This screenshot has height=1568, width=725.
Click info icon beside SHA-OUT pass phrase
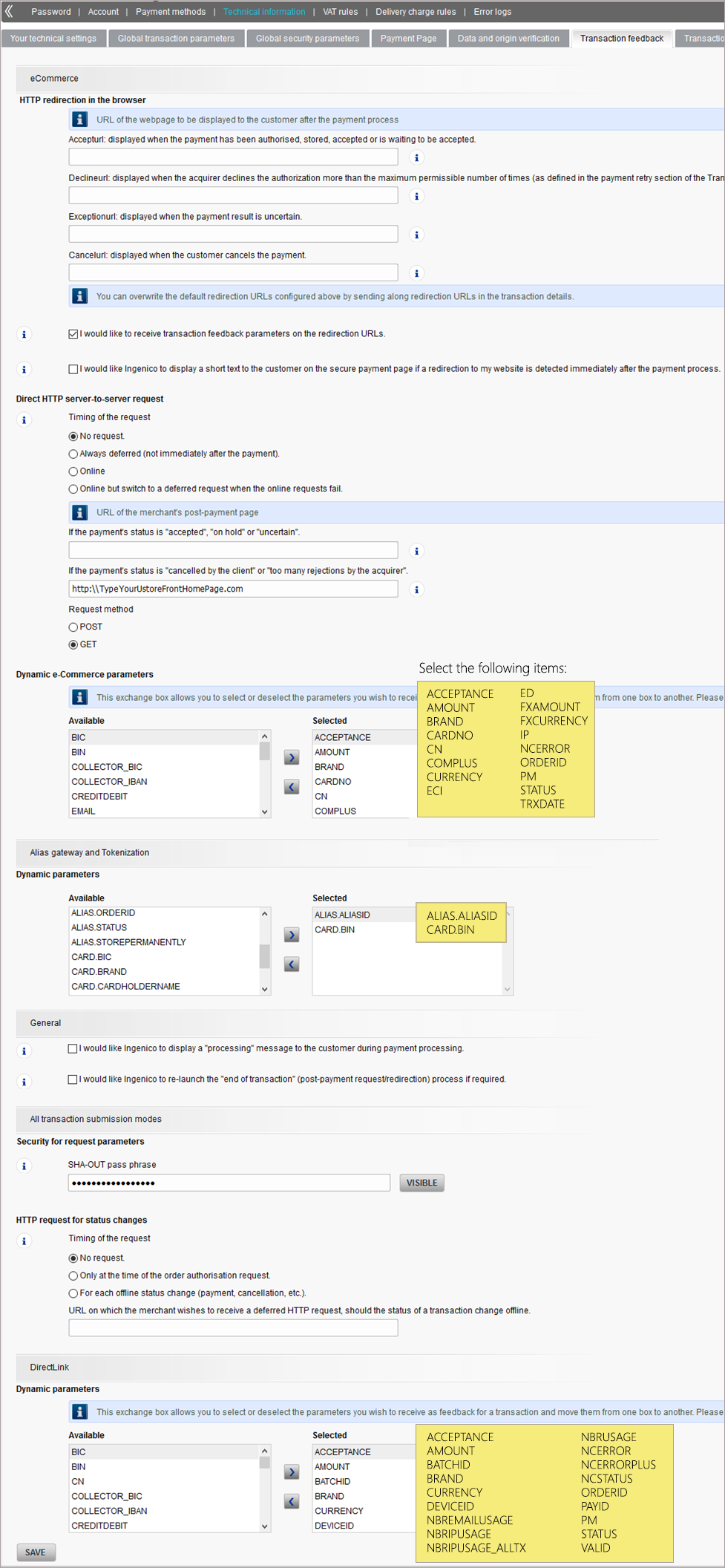24,1166
